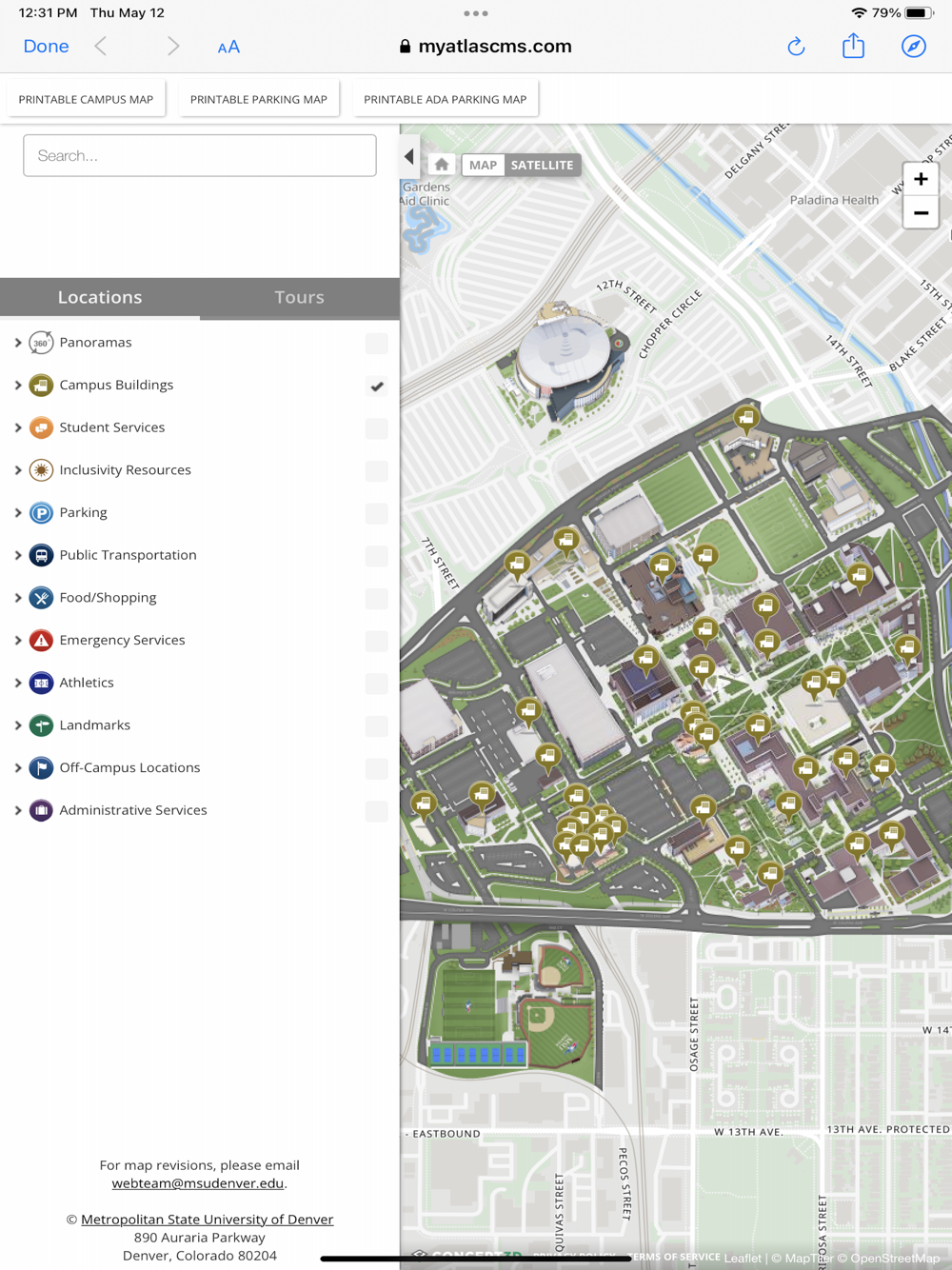Click the Off-Campus Locations flag icon

coord(41,768)
